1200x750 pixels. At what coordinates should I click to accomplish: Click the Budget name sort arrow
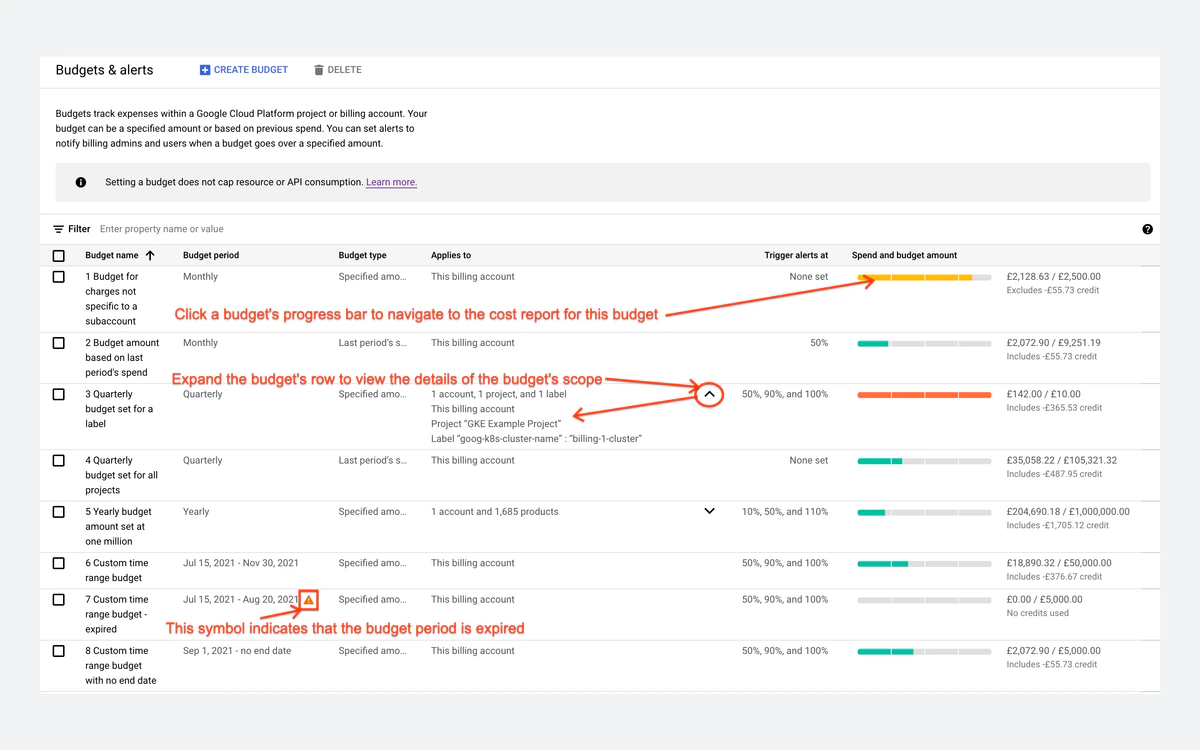(x=150, y=255)
